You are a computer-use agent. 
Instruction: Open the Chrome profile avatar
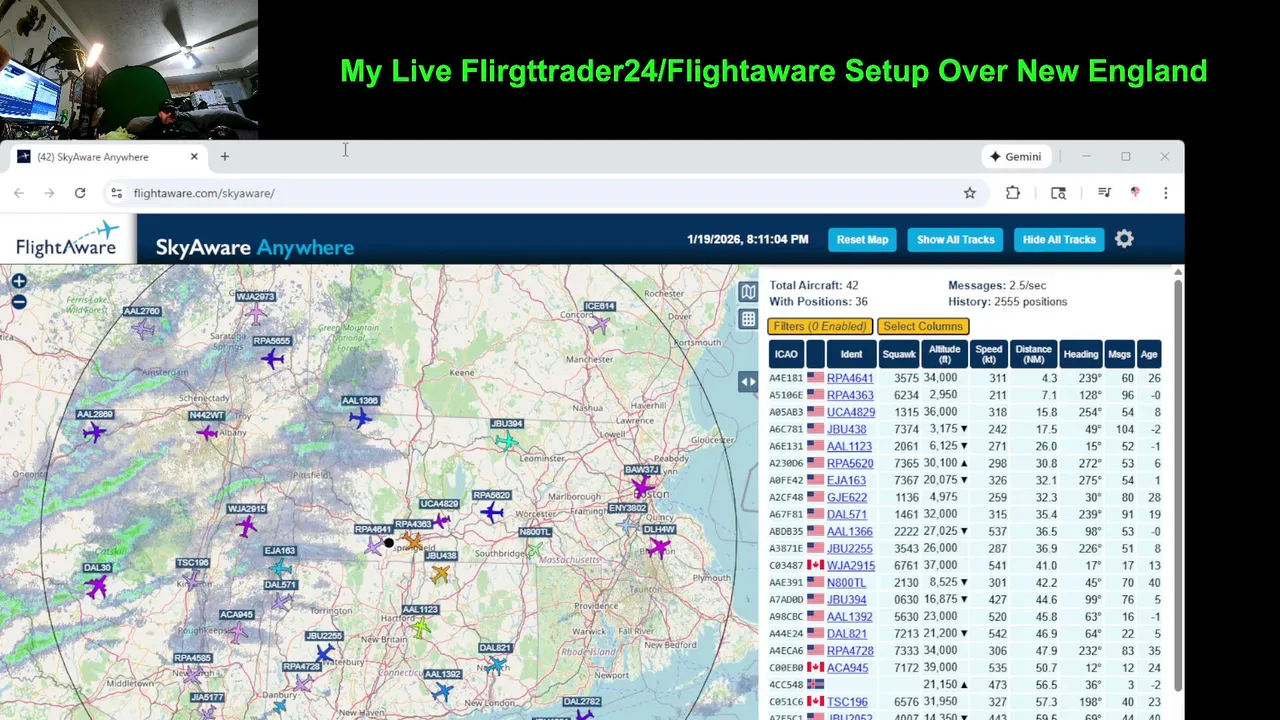point(1135,193)
